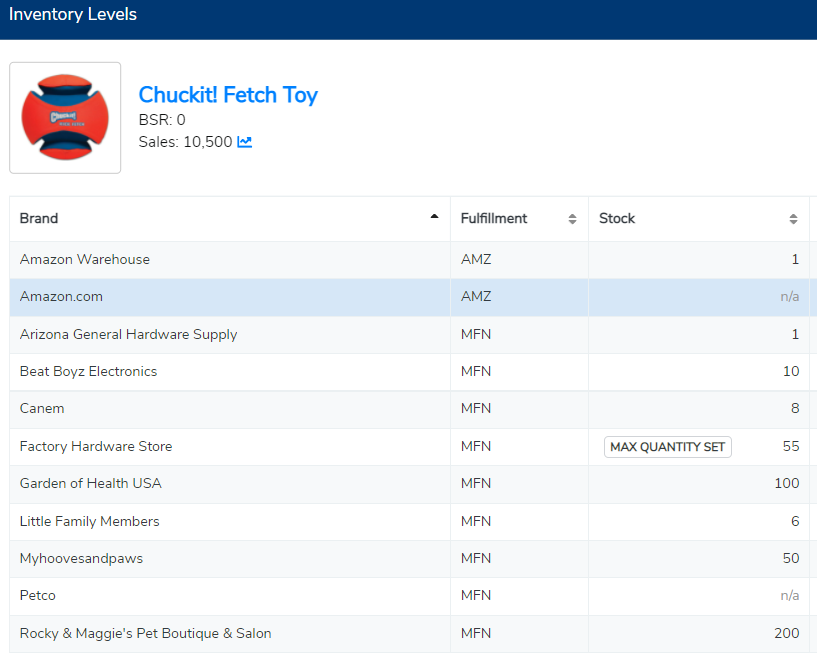Click MFN fulfillment for Myhoovesandpaws

(x=476, y=559)
